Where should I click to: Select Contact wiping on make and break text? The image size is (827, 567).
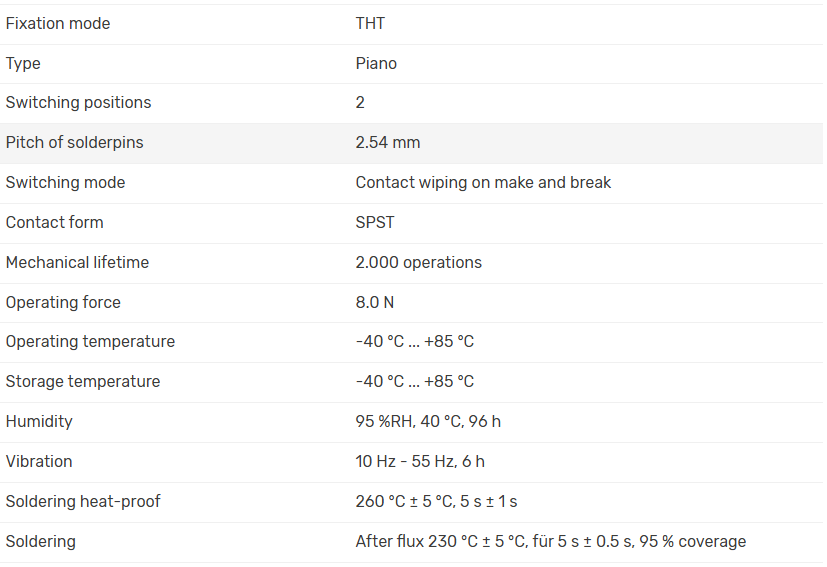(483, 182)
